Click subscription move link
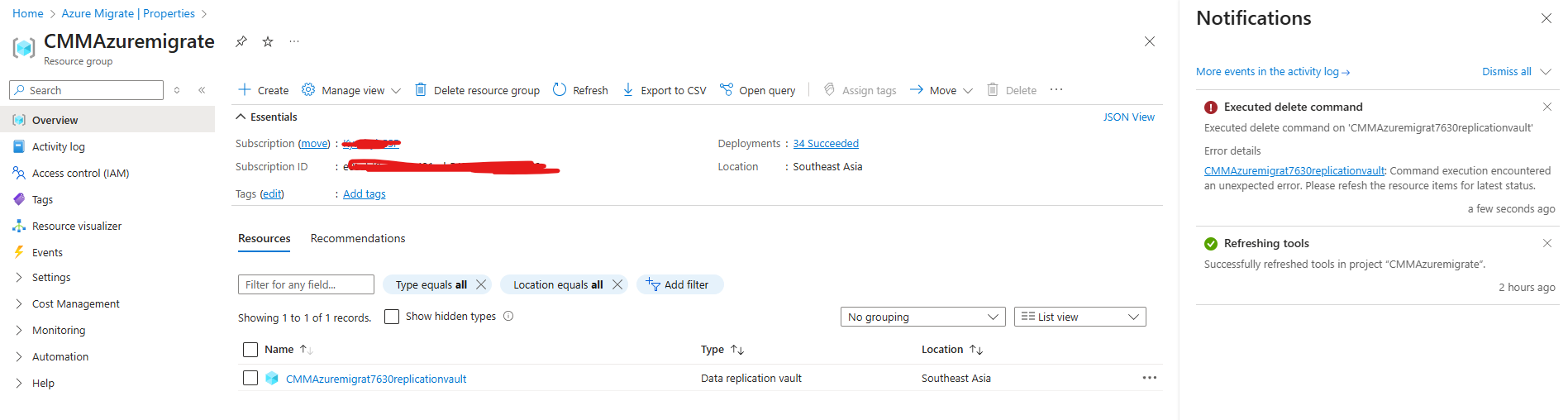Screen dimensions: 1568x420 (x=314, y=144)
